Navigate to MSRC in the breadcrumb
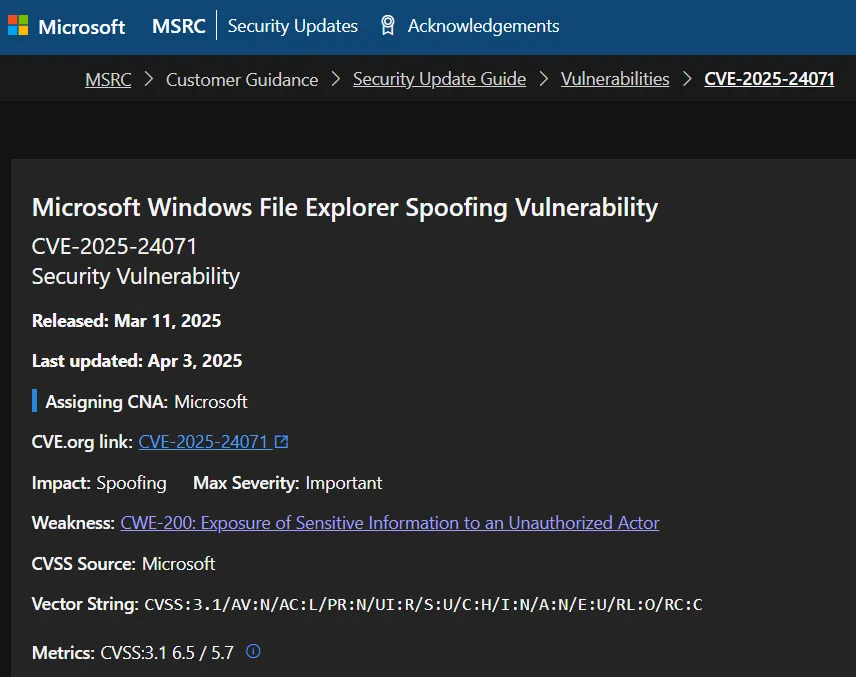Viewport: 856px width, 677px height. pyautogui.click(x=108, y=79)
